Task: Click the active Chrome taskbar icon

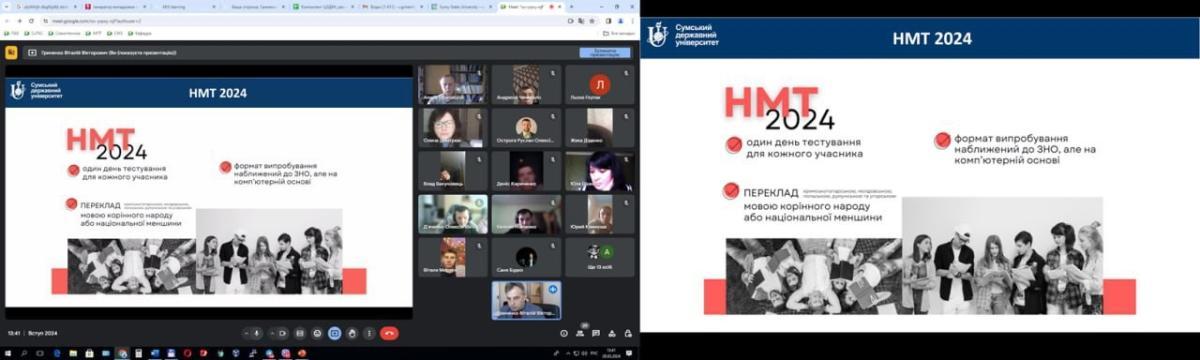Action: click(123, 352)
